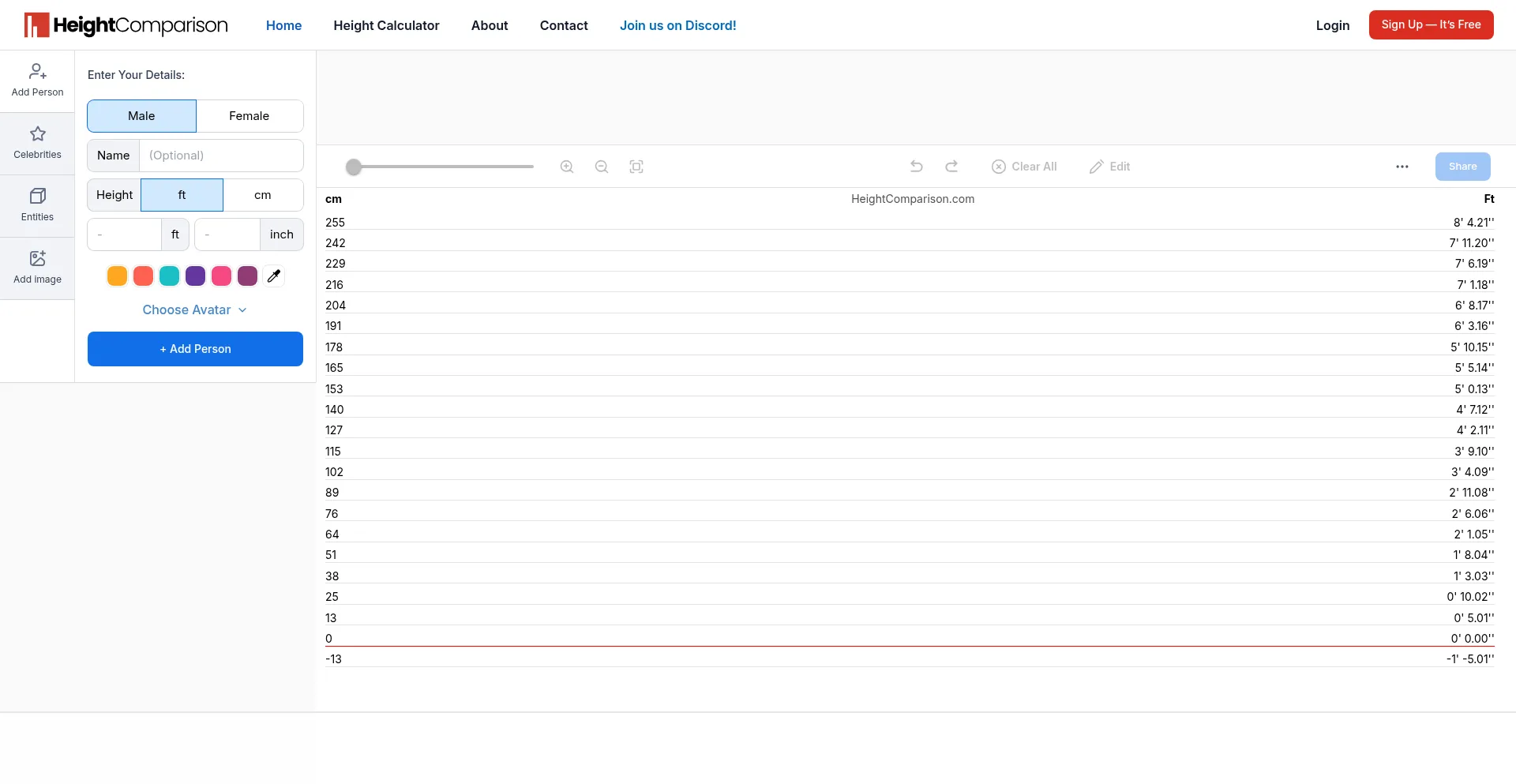Open the Entities sidebar panel
Viewport: 1516px width, 784px height.
[x=37, y=206]
